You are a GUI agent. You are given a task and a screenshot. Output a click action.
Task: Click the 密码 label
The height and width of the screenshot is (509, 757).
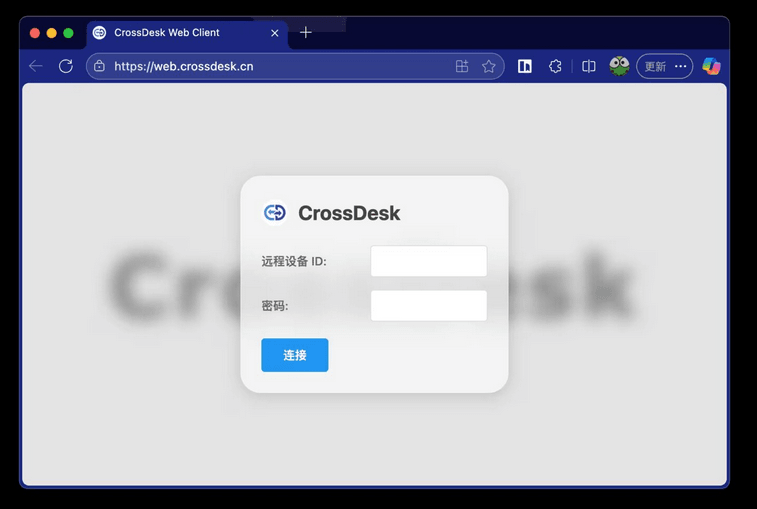(x=274, y=306)
